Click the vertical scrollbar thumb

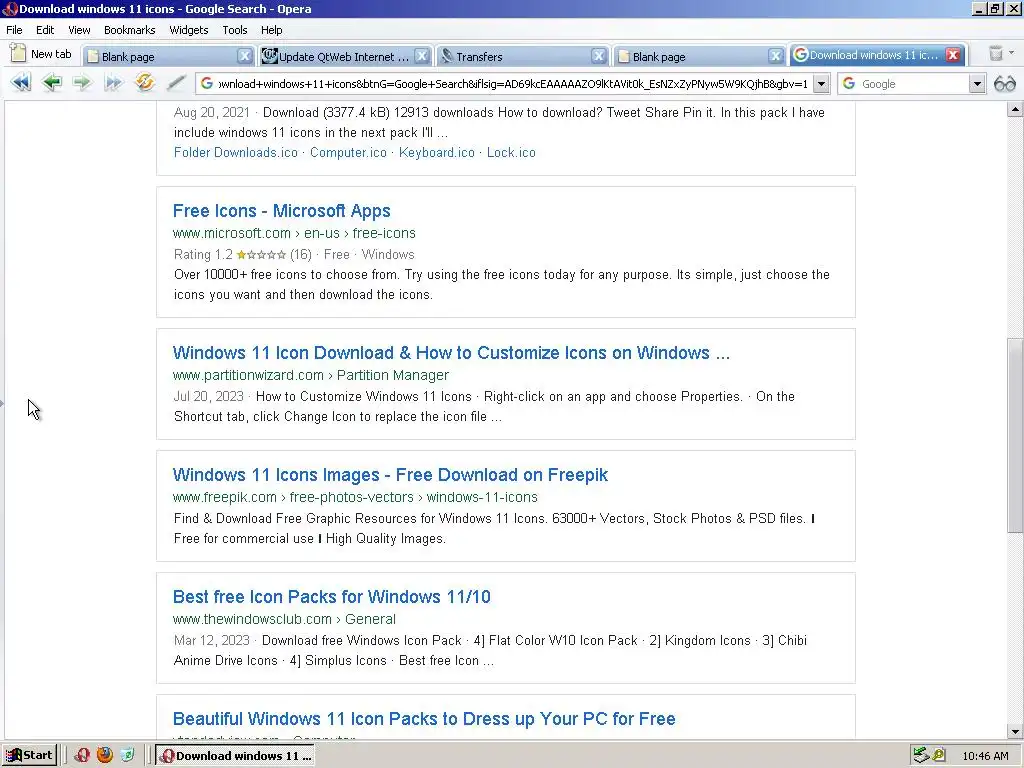(1015, 436)
